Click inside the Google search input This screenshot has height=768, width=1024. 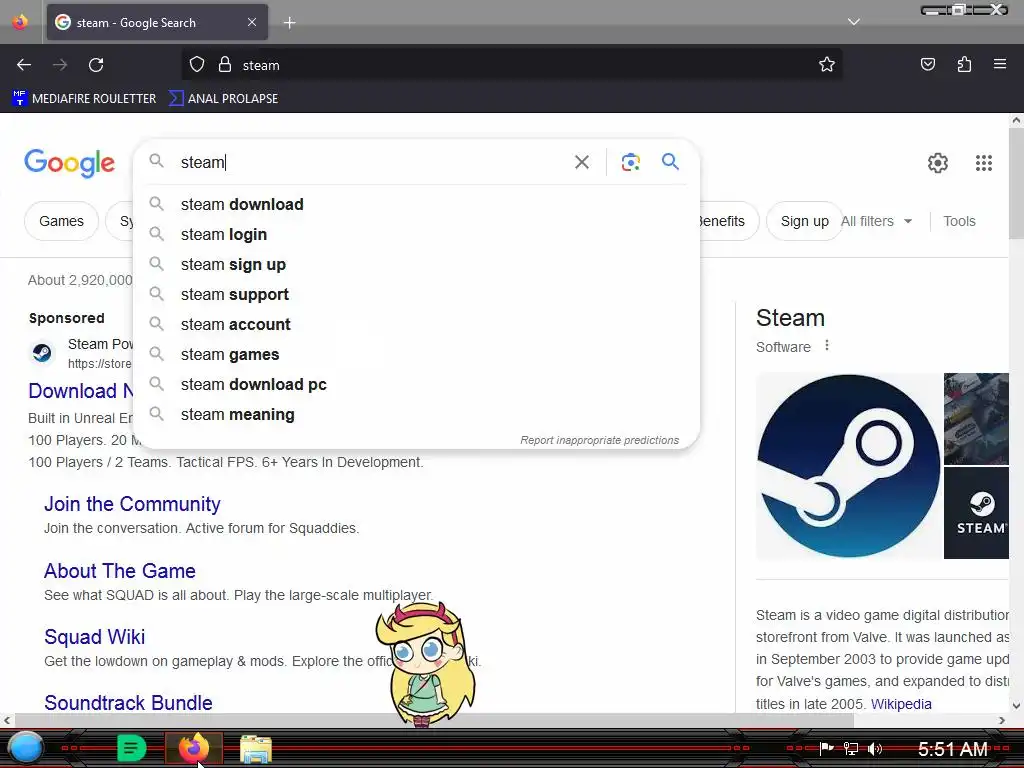click(x=369, y=162)
